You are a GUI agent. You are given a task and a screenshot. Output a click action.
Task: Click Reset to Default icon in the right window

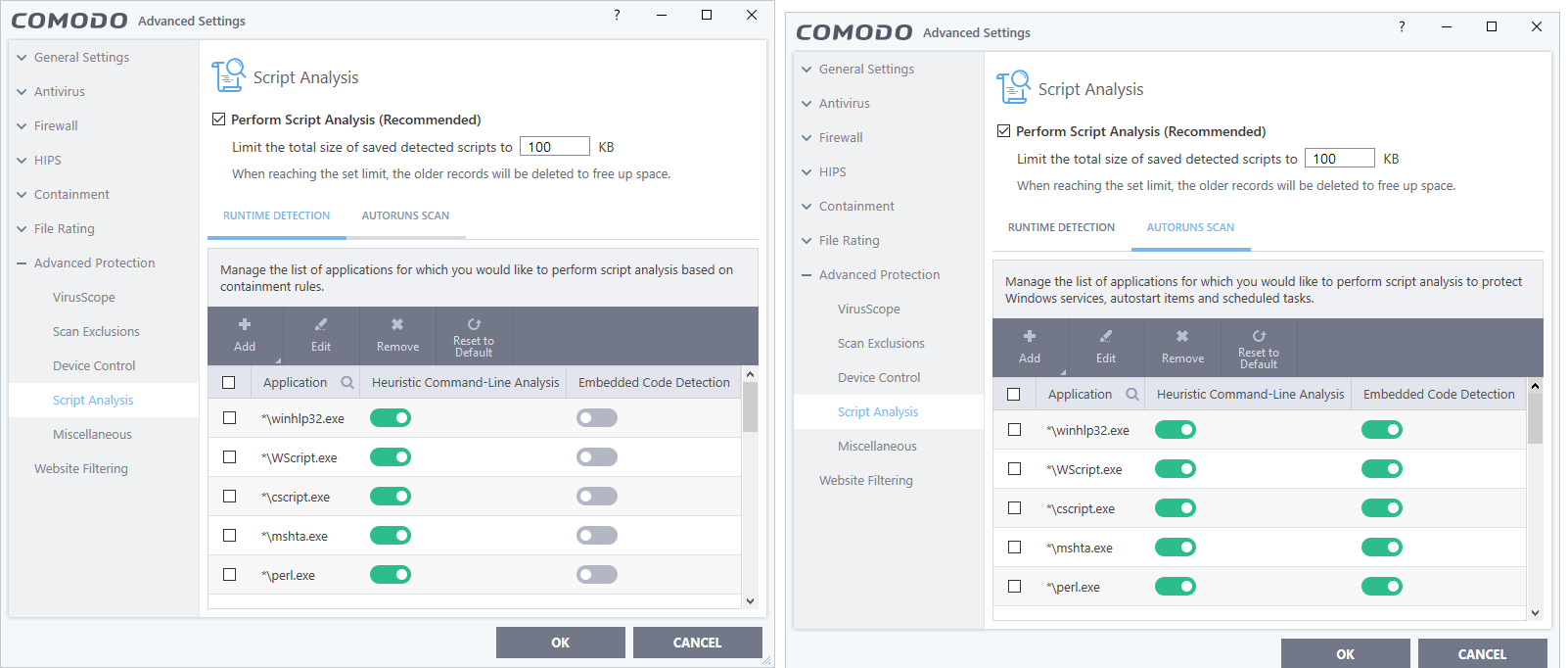1259,336
